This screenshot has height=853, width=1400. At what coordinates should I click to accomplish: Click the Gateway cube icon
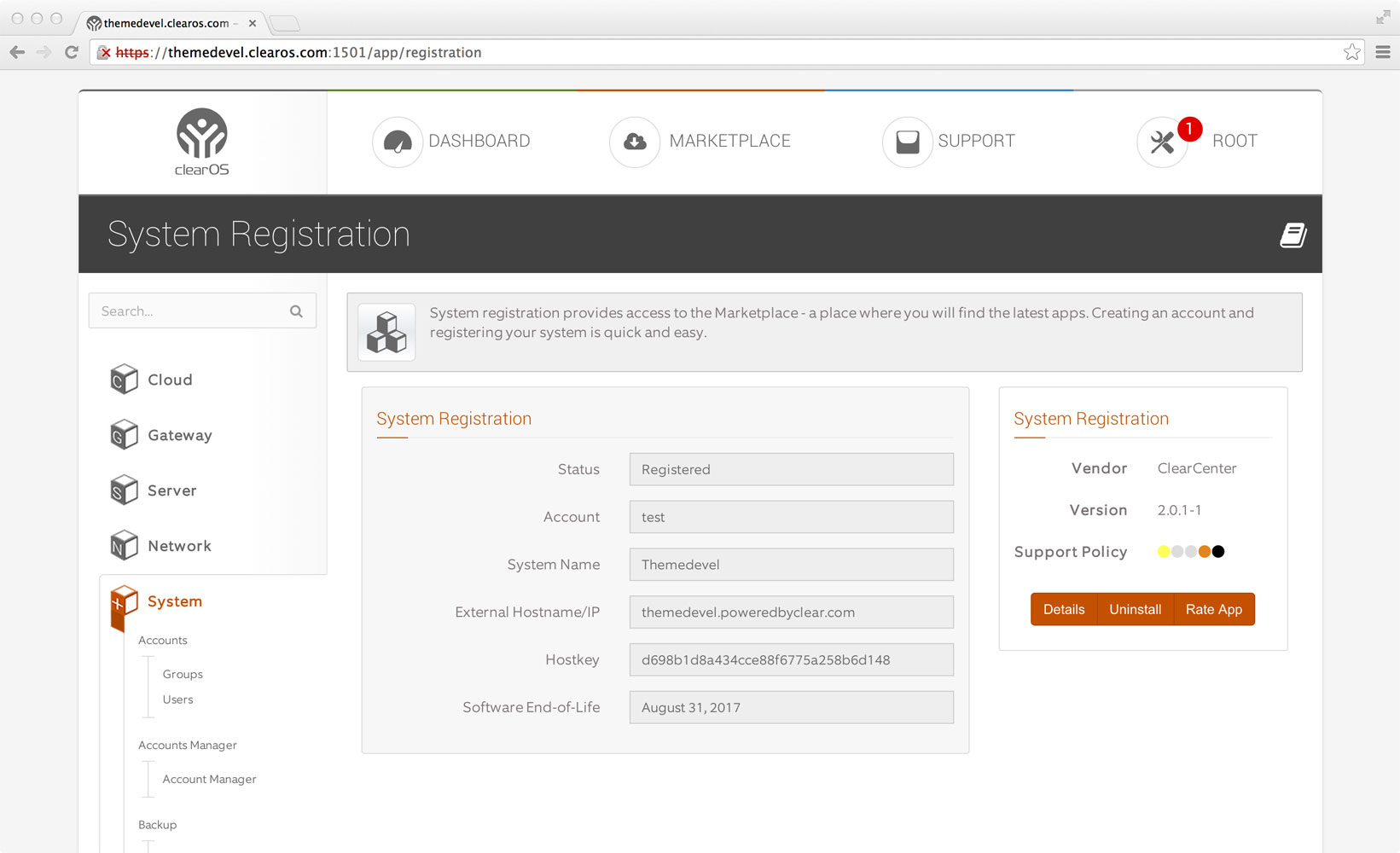tap(124, 434)
